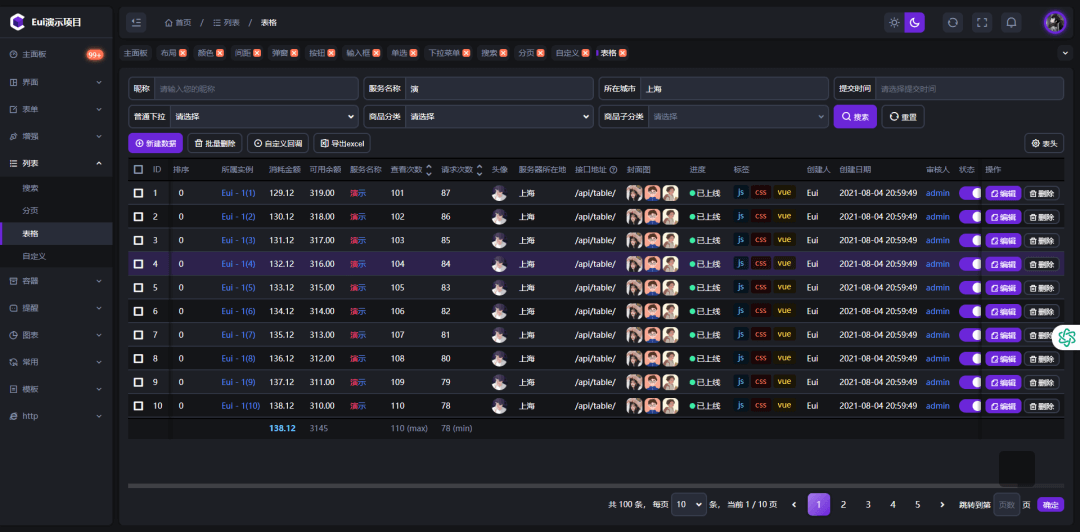
Task: Check the checkbox for row ID 7
Action: (138, 335)
